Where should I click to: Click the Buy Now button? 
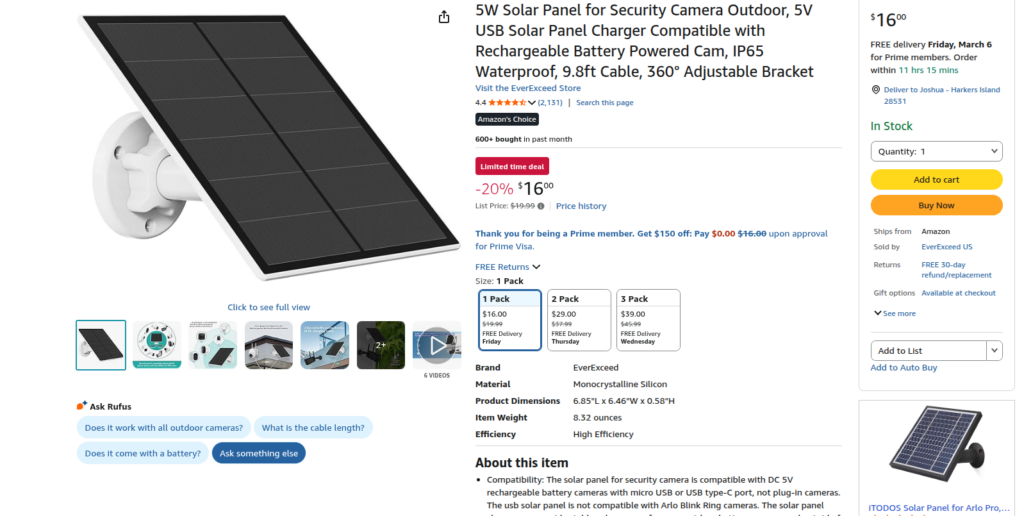click(936, 205)
